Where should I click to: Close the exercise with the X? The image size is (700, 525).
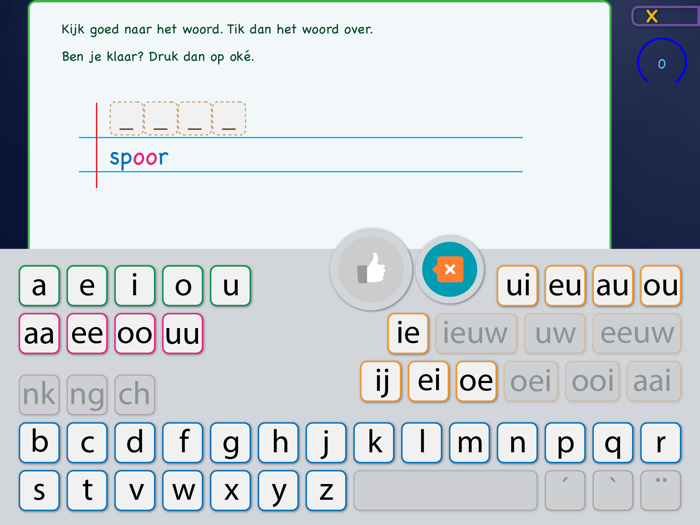(652, 17)
